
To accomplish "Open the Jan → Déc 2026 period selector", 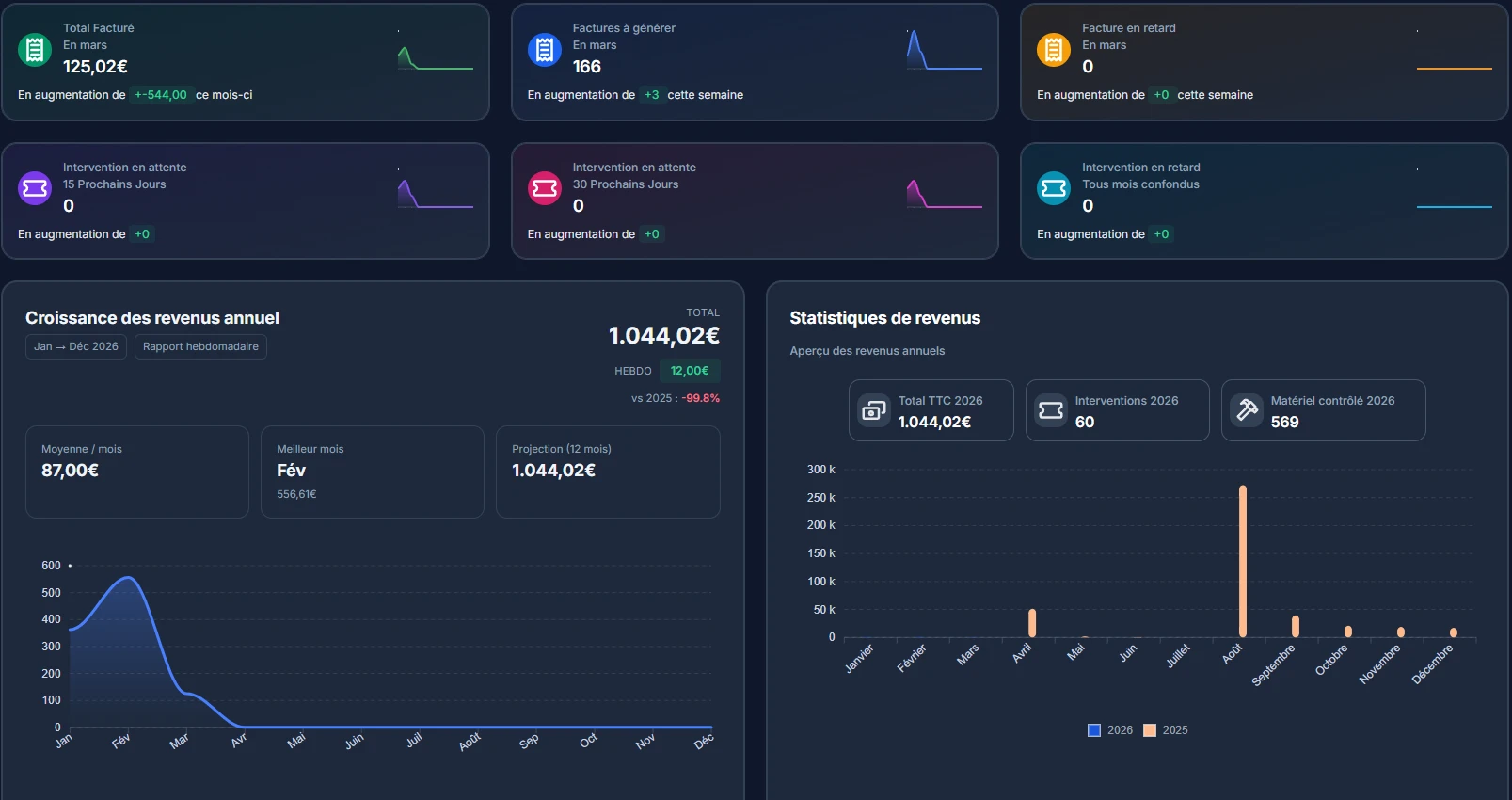I will pyautogui.click(x=76, y=346).
